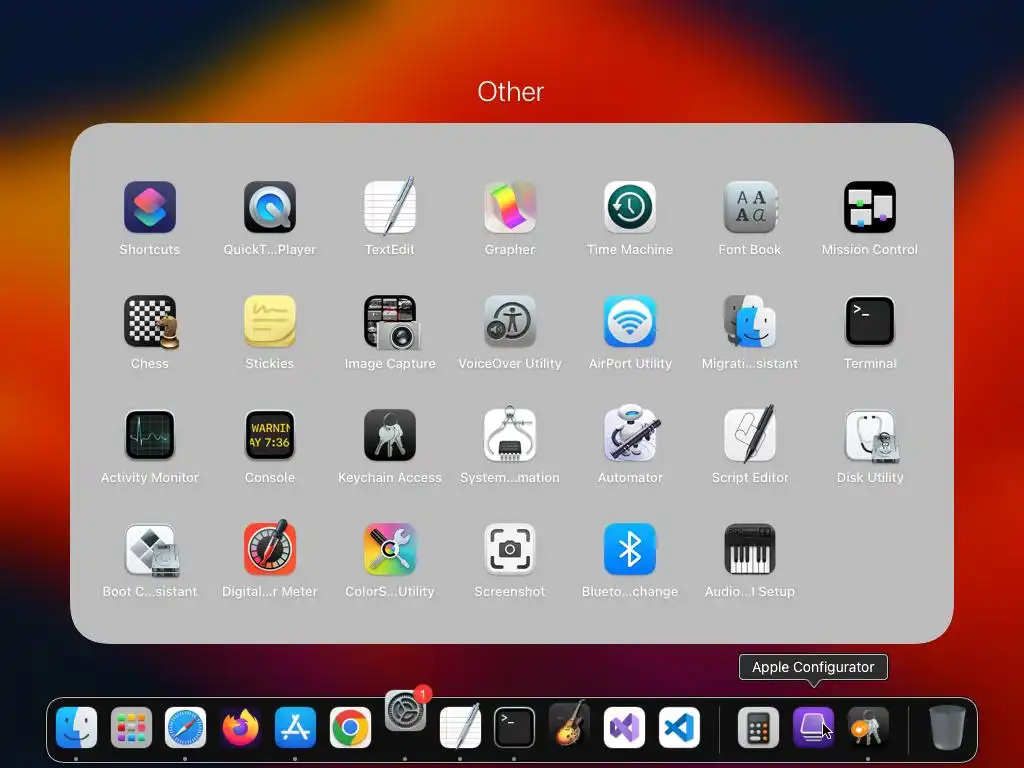Launch AirPort Utility

[630, 321]
